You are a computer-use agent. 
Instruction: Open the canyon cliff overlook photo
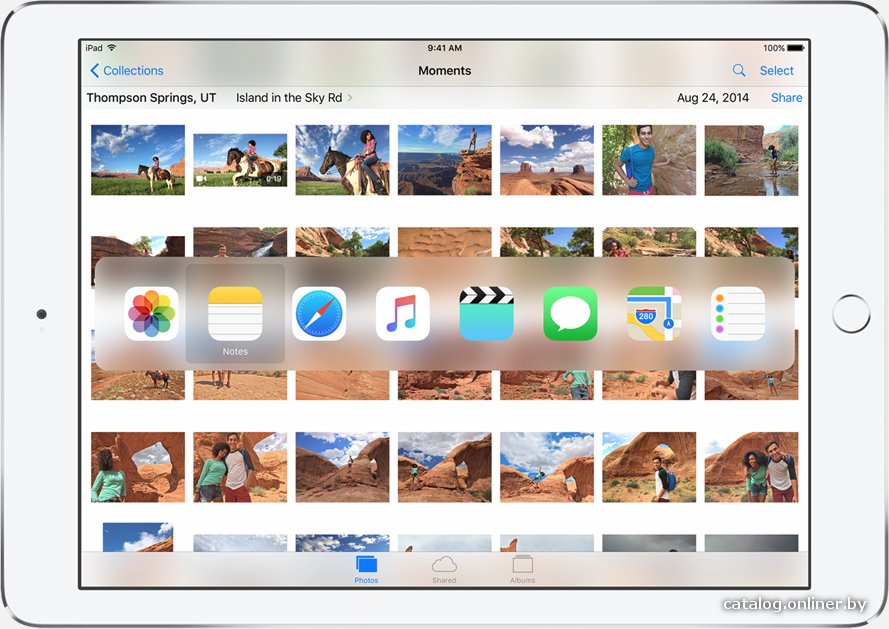pos(444,160)
